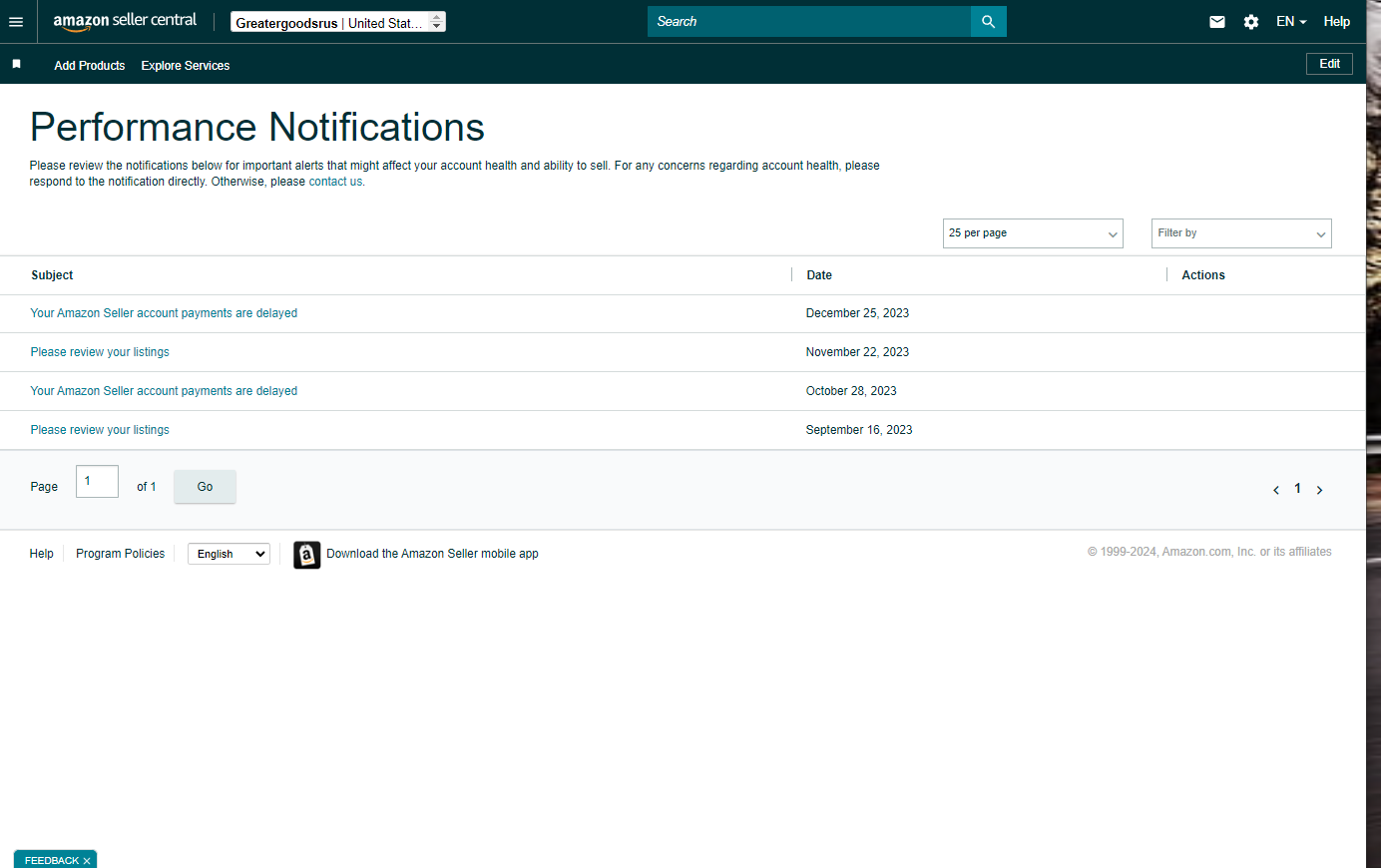Close the Feedback tab X
This screenshot has height=868, width=1381.
pyautogui.click(x=87, y=861)
